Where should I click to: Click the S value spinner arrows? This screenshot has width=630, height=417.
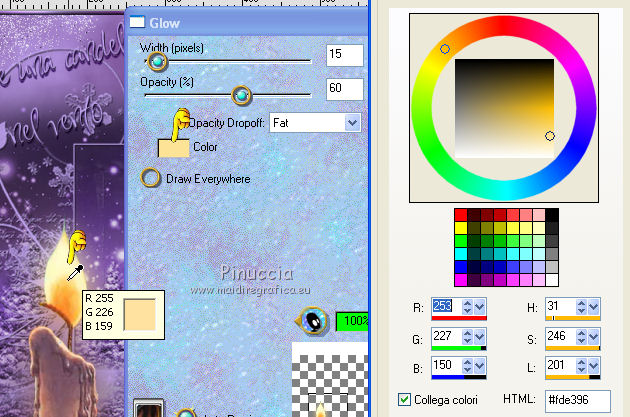[581, 337]
